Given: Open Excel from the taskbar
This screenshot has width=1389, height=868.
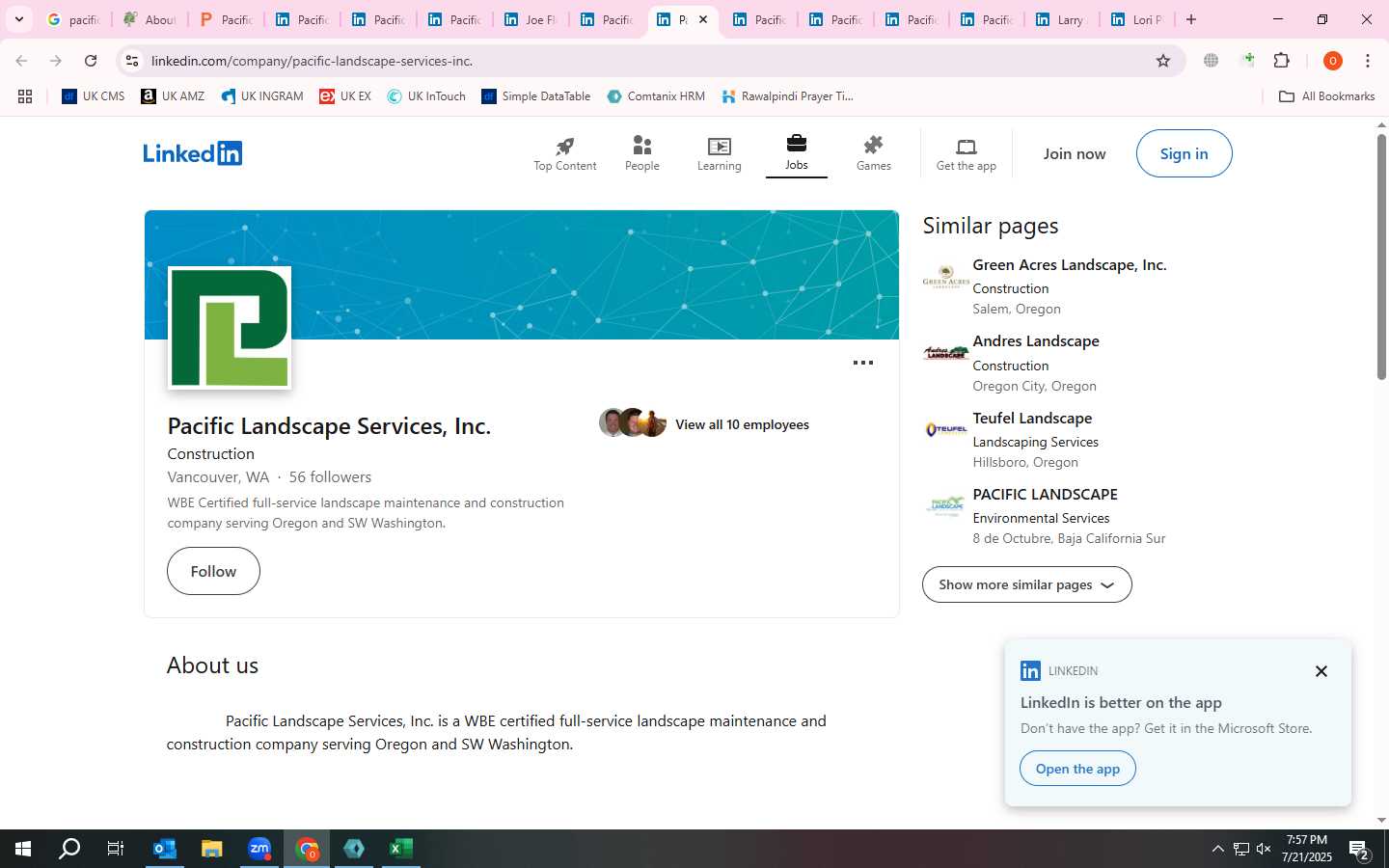Looking at the screenshot, I should 401,849.
